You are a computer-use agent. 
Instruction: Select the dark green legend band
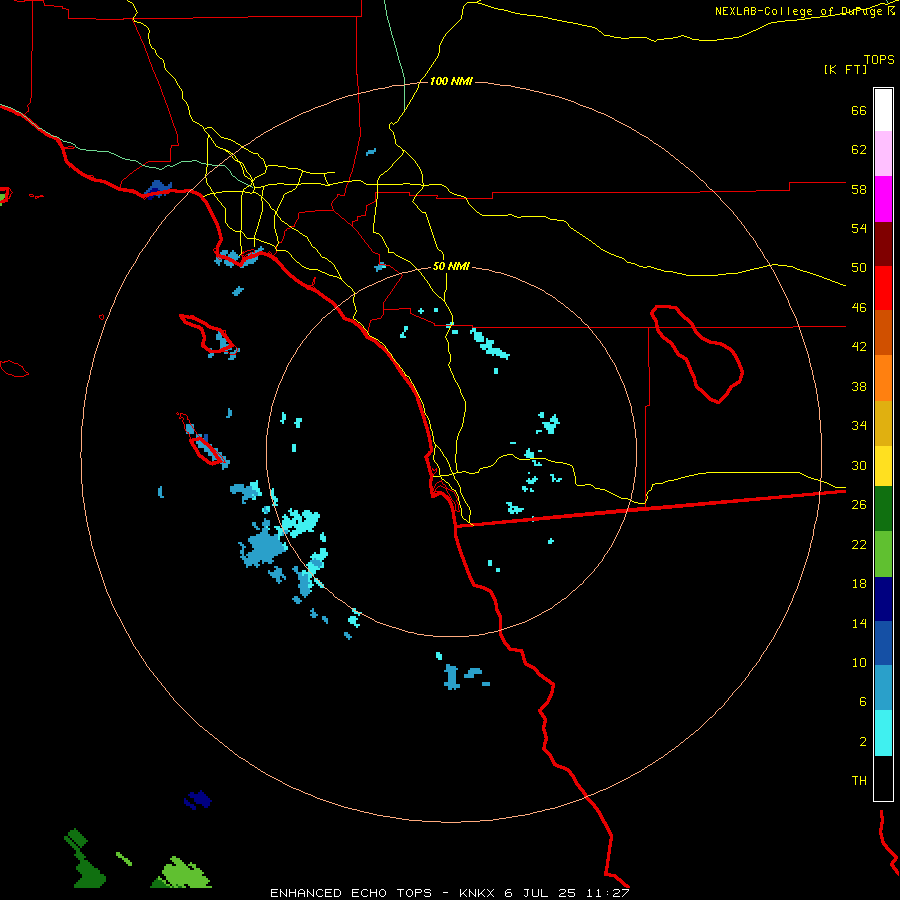click(883, 509)
